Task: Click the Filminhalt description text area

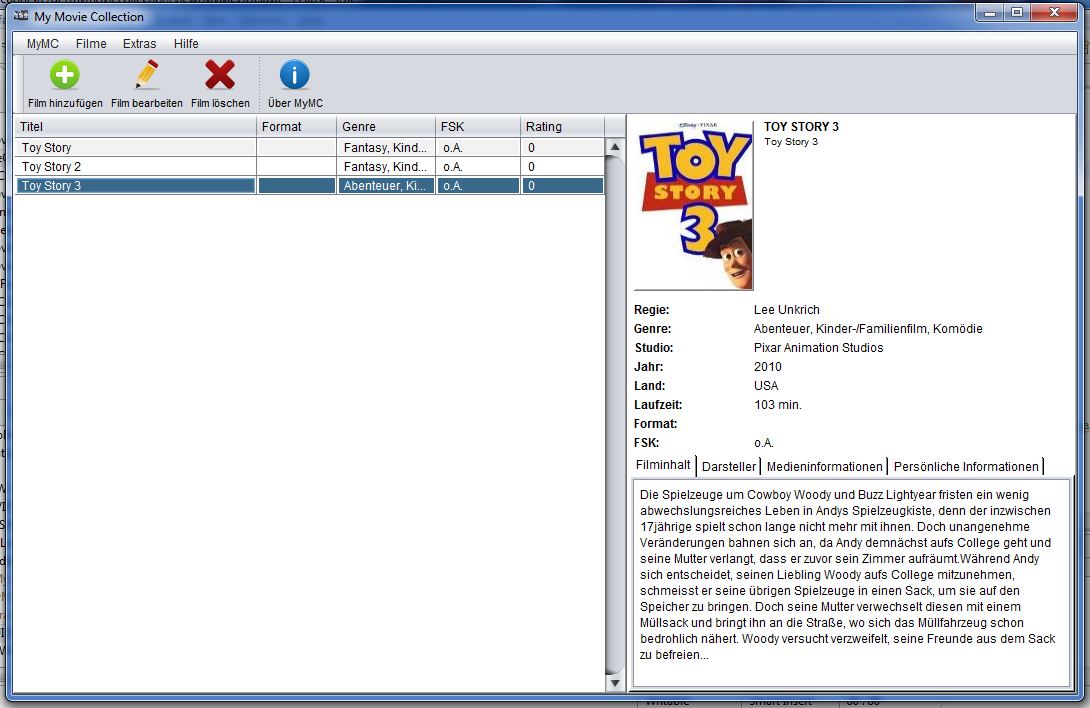Action: pos(852,583)
